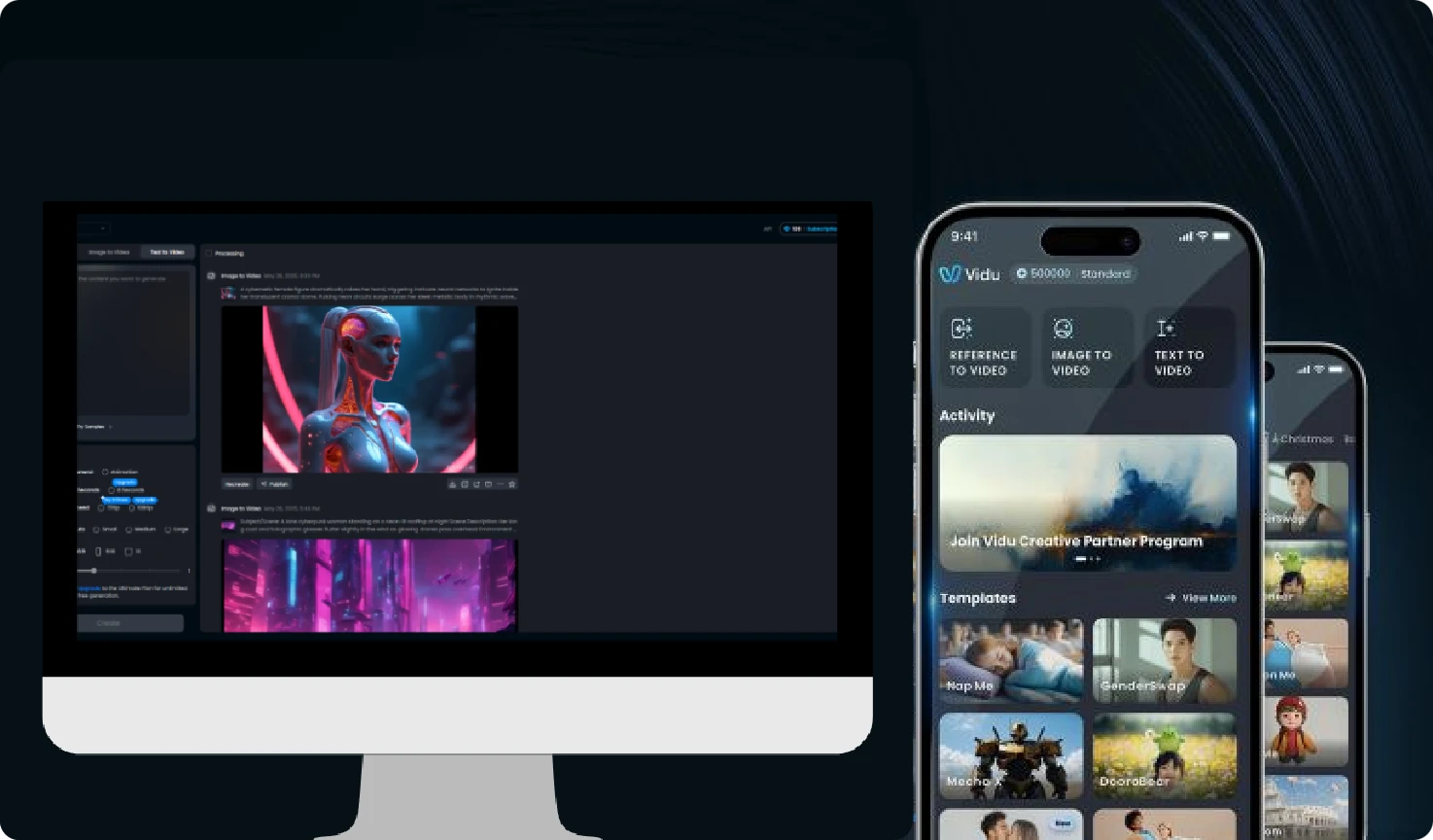Open Text to Video on the phone
1433x840 pixels.
pyautogui.click(x=1190, y=347)
